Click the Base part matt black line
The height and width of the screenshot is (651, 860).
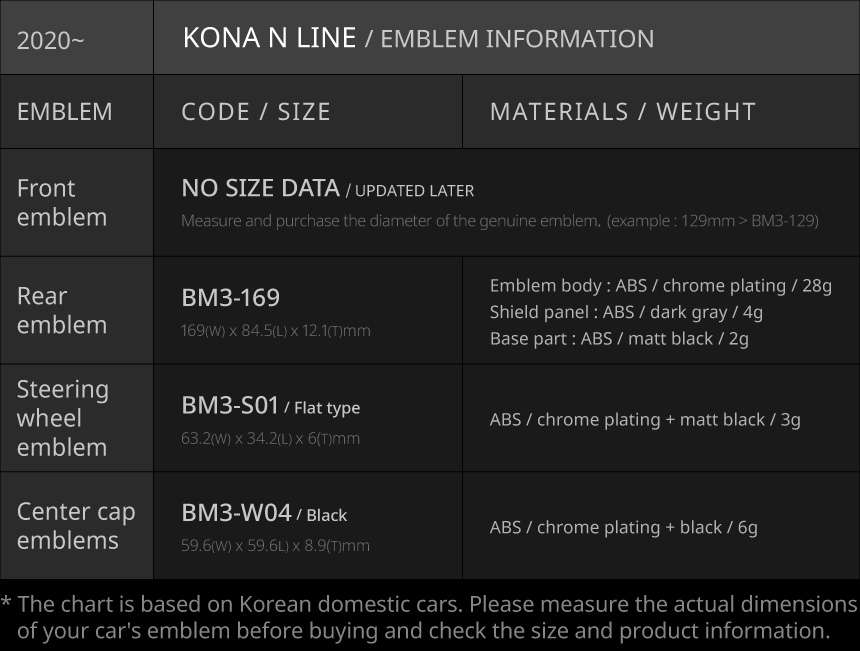619,338
